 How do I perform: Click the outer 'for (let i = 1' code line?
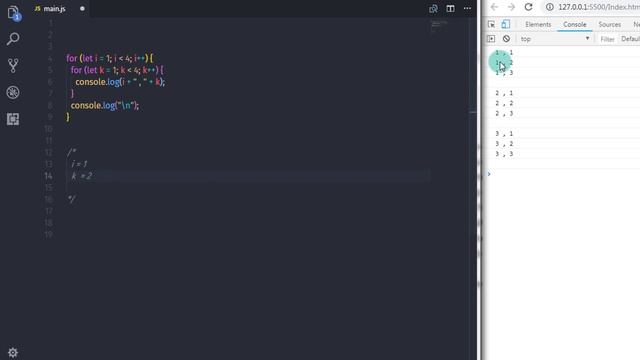(x=109, y=58)
